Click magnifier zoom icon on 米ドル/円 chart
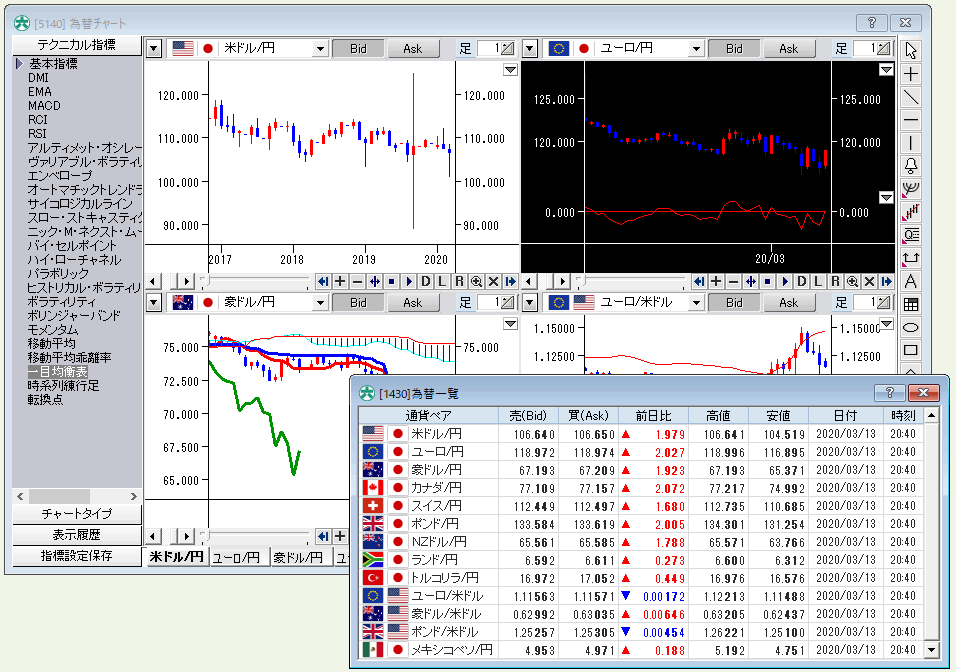Viewport: 956px width, 672px height. point(477,281)
